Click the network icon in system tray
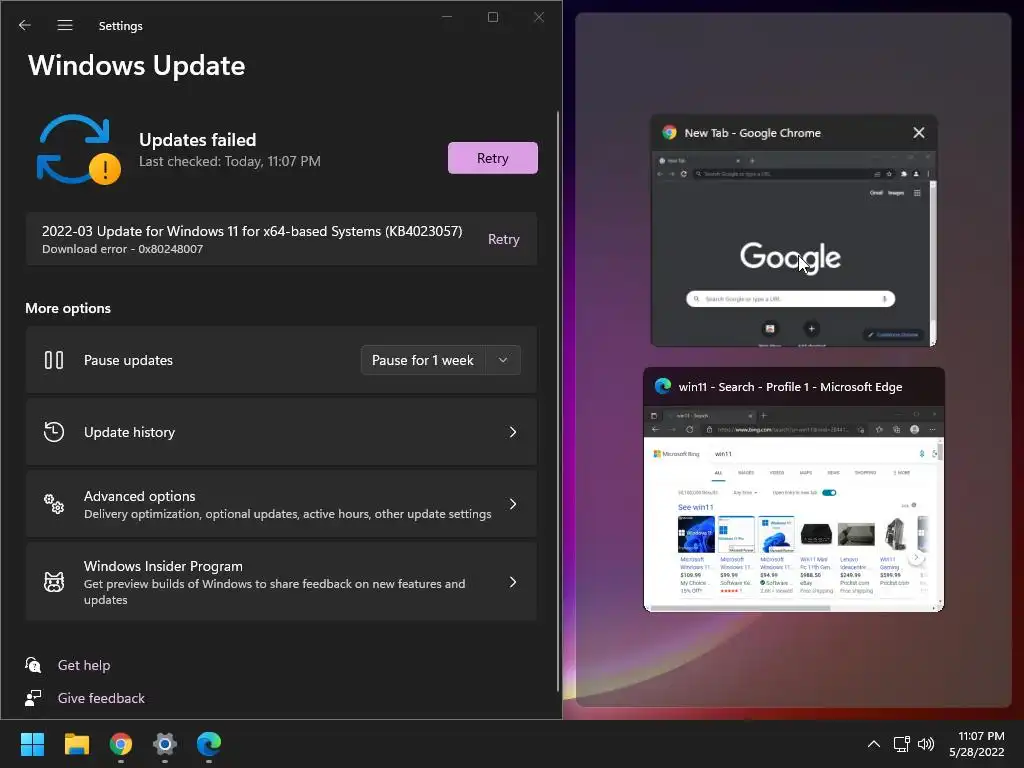Screen dimensions: 1024x768 click(x=902, y=744)
